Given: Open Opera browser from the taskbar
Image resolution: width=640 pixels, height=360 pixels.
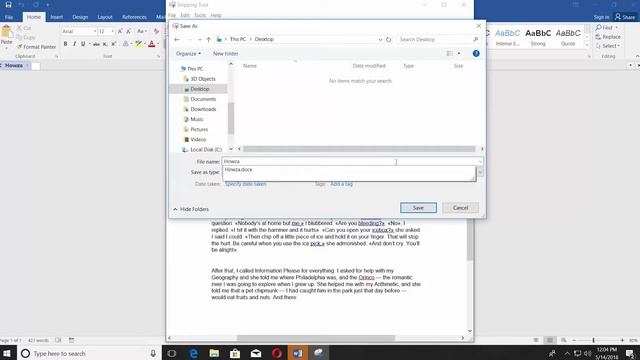Looking at the screenshot, I should 277,353.
